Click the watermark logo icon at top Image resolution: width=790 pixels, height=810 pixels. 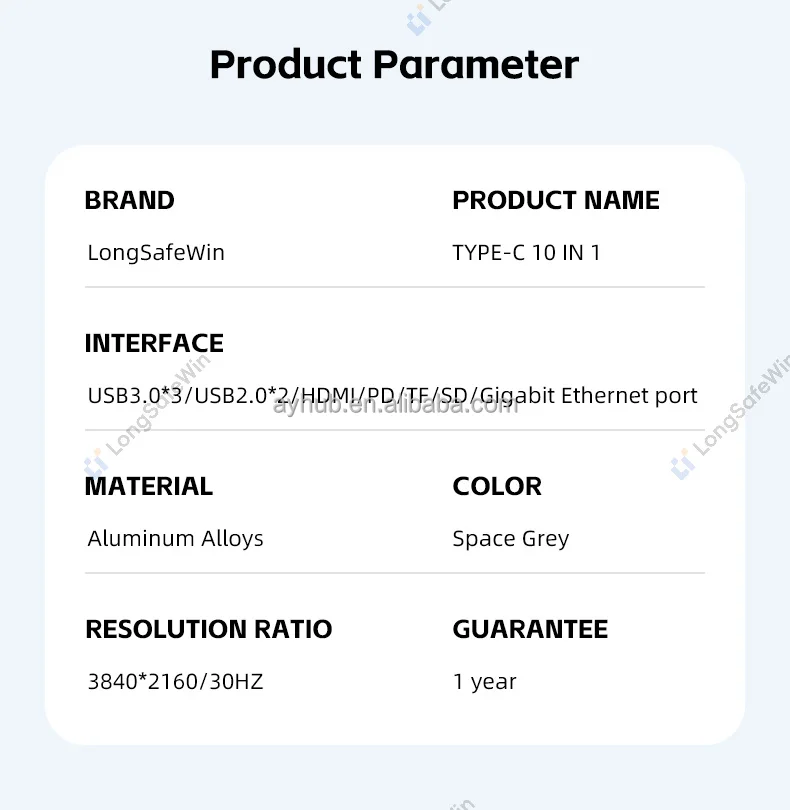pyautogui.click(x=419, y=20)
